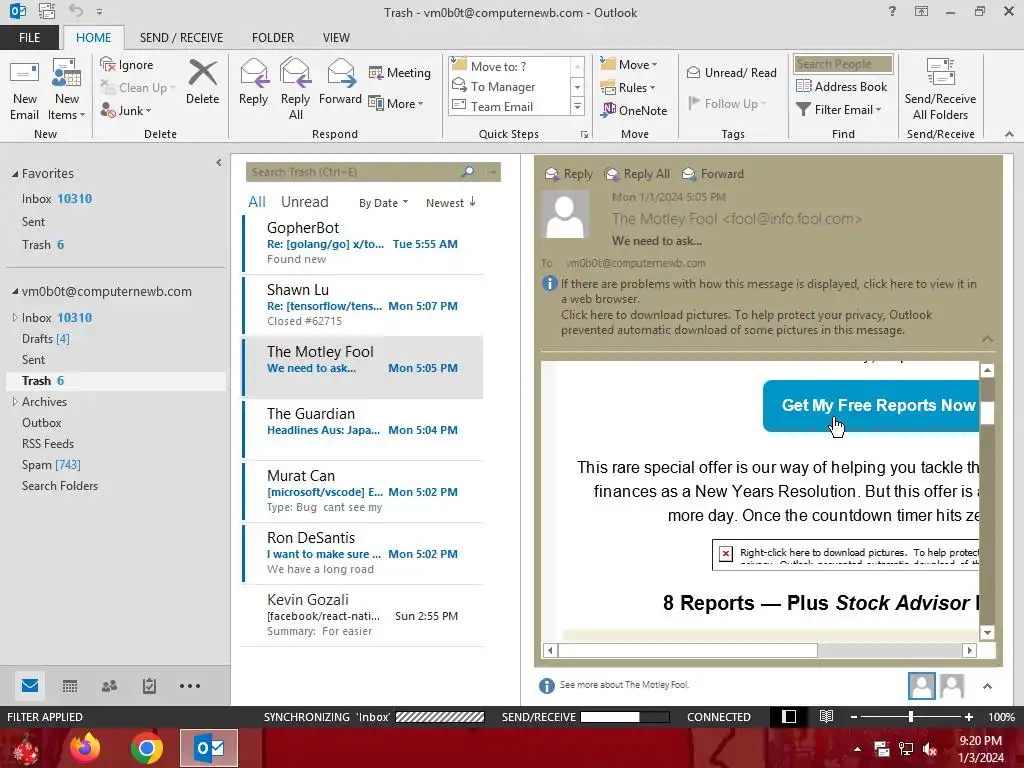Open the Junk dropdown
Screen dimensions: 1024x768
click(x=126, y=110)
